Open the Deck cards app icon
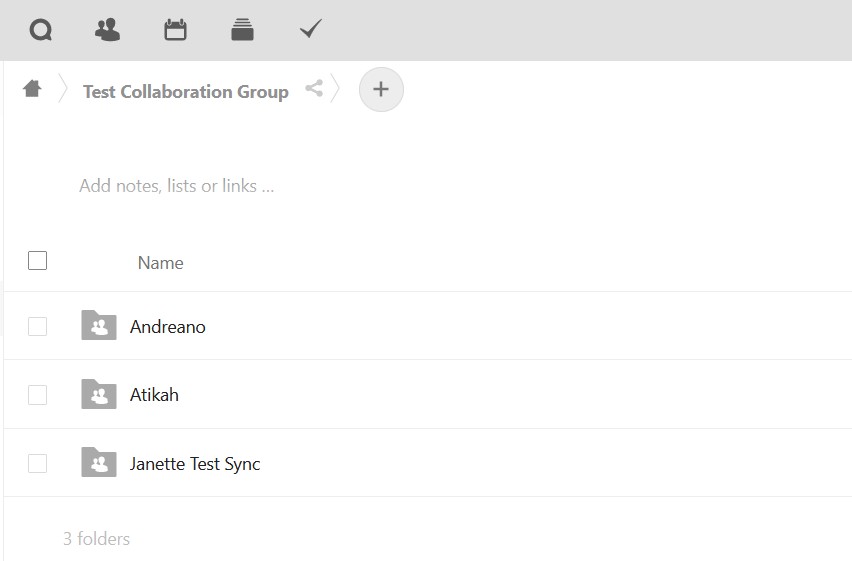This screenshot has height=561, width=852. 242,30
